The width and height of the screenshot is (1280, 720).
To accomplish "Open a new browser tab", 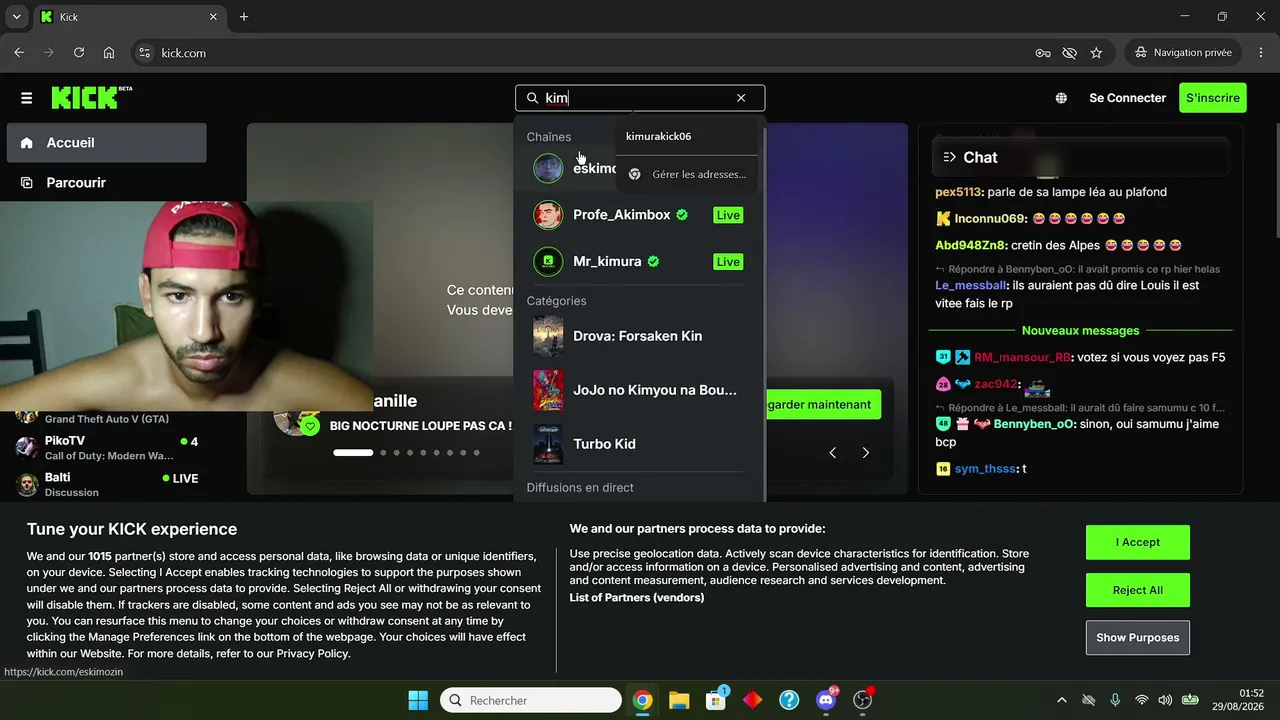I will click(x=244, y=17).
